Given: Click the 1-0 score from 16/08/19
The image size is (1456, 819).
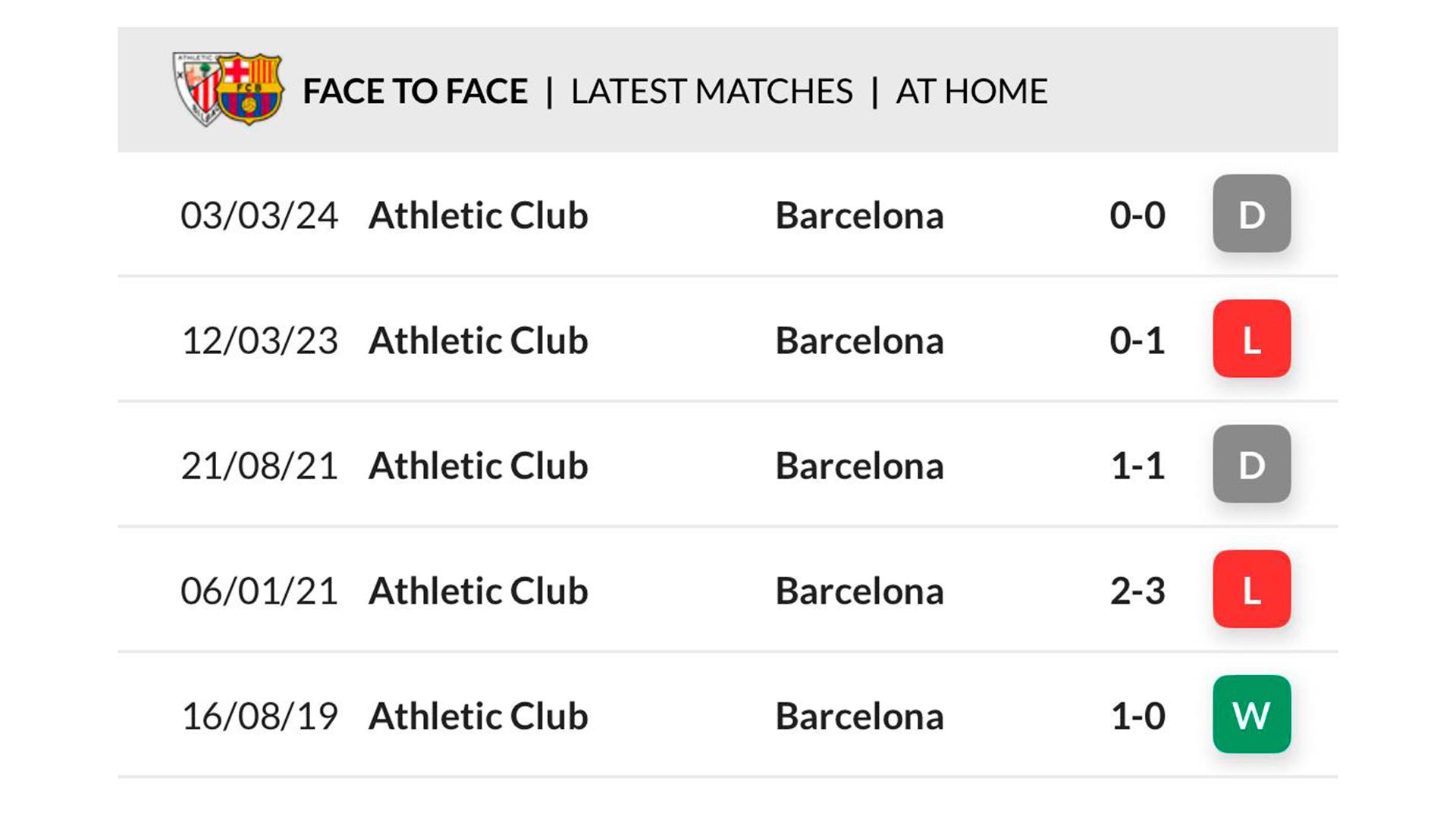Looking at the screenshot, I should coord(1137,716).
